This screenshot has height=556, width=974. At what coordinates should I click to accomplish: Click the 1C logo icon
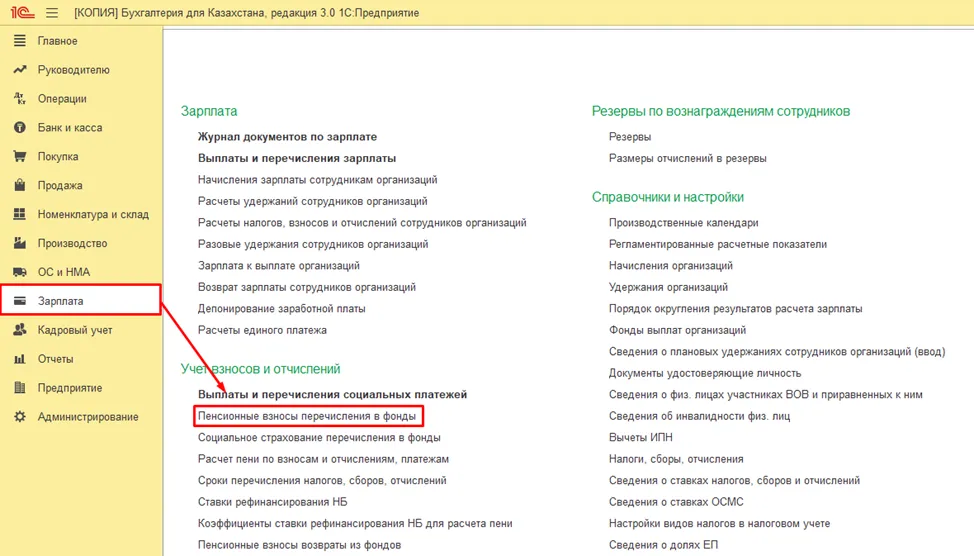22,12
